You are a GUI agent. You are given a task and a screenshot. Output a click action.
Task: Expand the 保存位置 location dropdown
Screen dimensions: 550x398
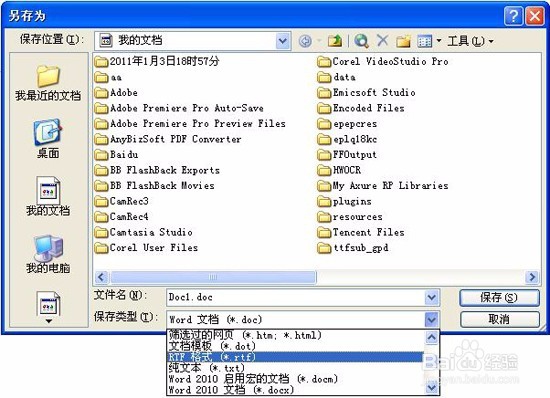pyautogui.click(x=283, y=41)
